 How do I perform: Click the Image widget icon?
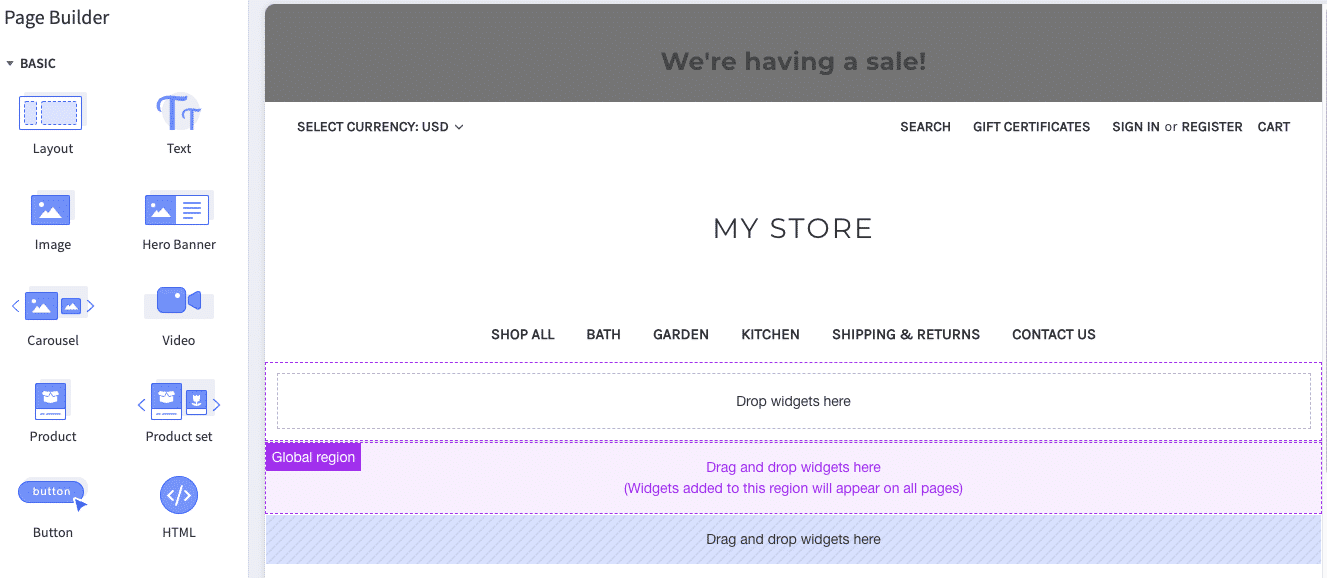coord(51,208)
